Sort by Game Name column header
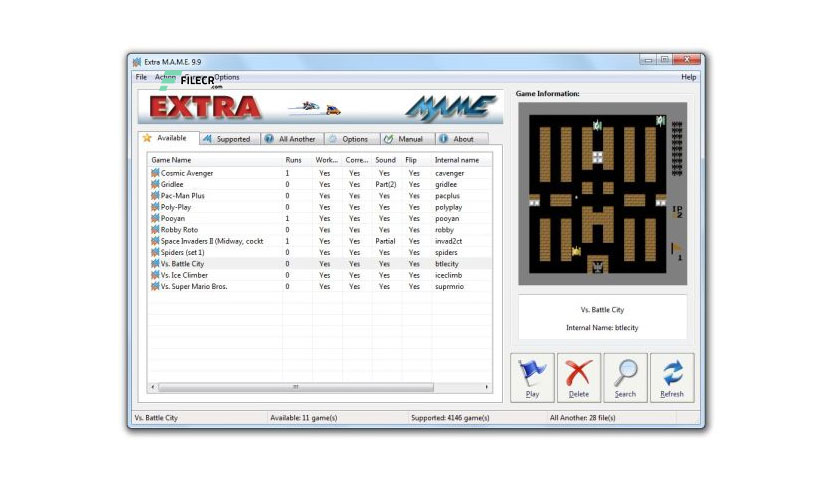Image resolution: width=836 pixels, height=484 pixels. (215, 160)
